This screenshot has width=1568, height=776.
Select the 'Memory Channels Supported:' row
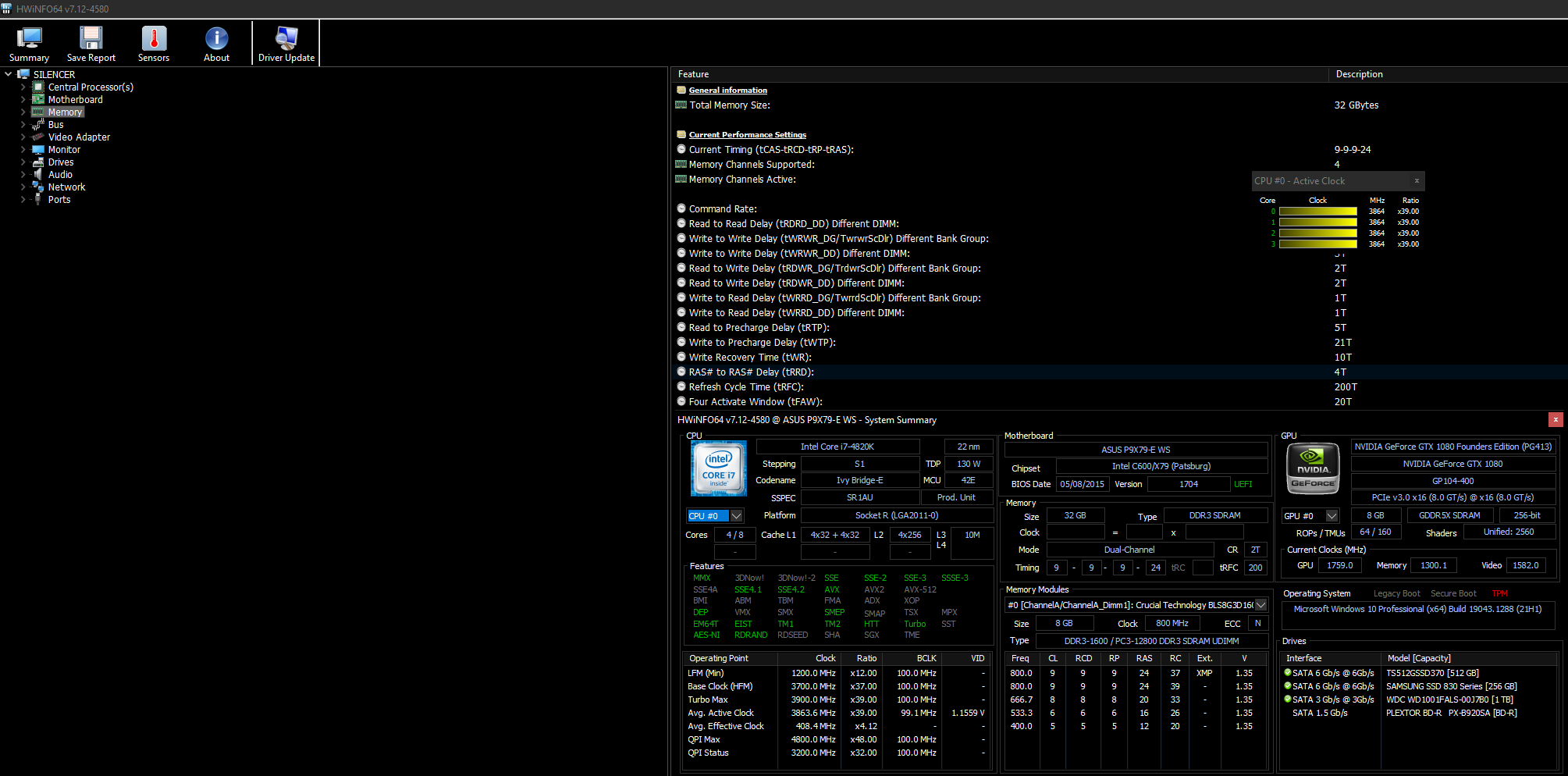coord(1119,165)
